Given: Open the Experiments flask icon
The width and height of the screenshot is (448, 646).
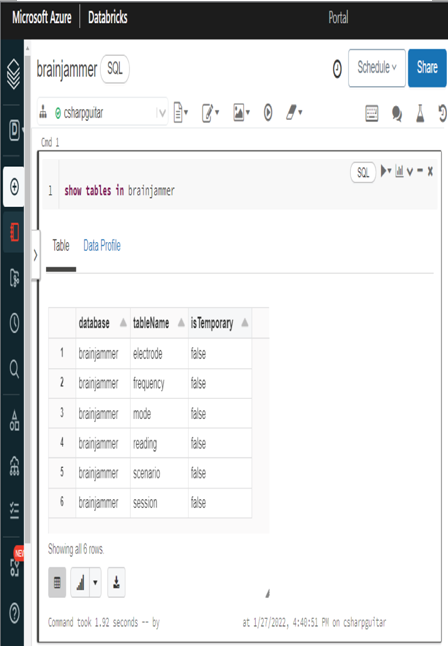Looking at the screenshot, I should [420, 113].
